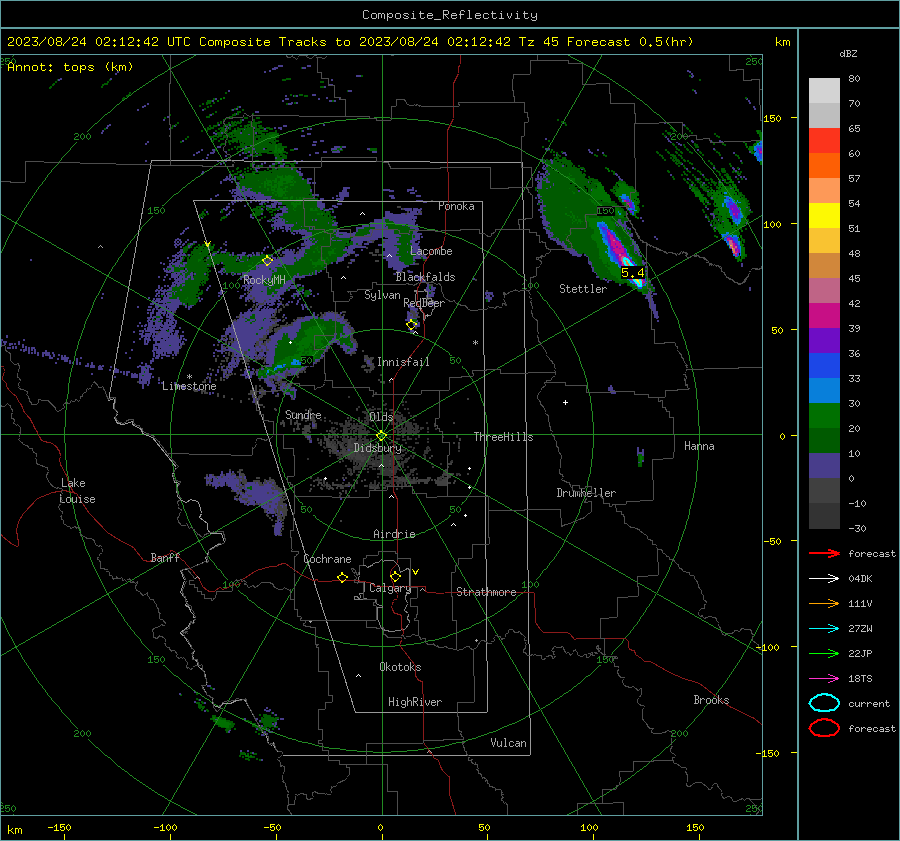The height and width of the screenshot is (841, 900).
Task: Click the Ponoka city label
Action: [456, 206]
